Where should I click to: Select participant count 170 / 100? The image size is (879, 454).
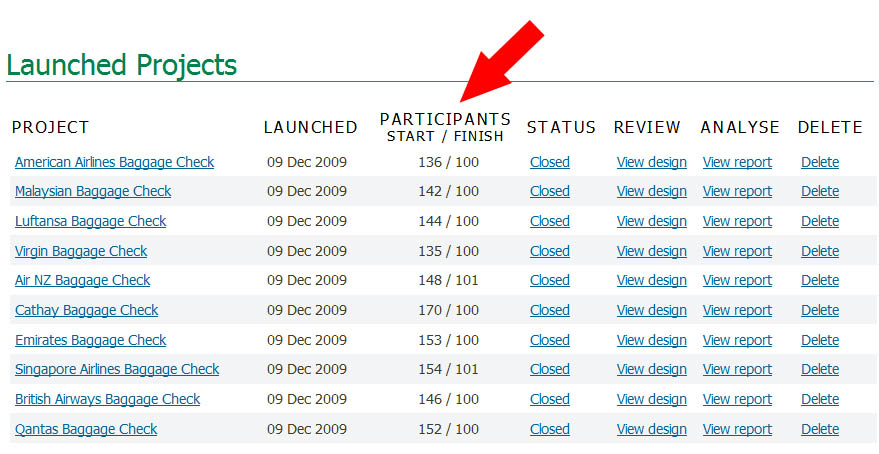pyautogui.click(x=448, y=311)
